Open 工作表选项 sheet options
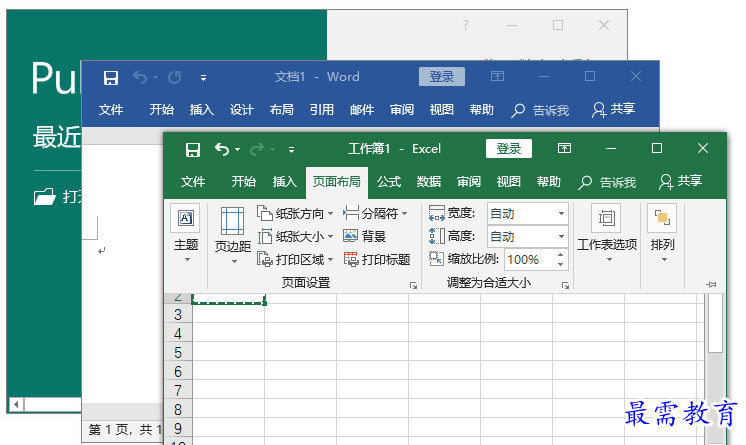The image size is (746, 445). point(607,233)
